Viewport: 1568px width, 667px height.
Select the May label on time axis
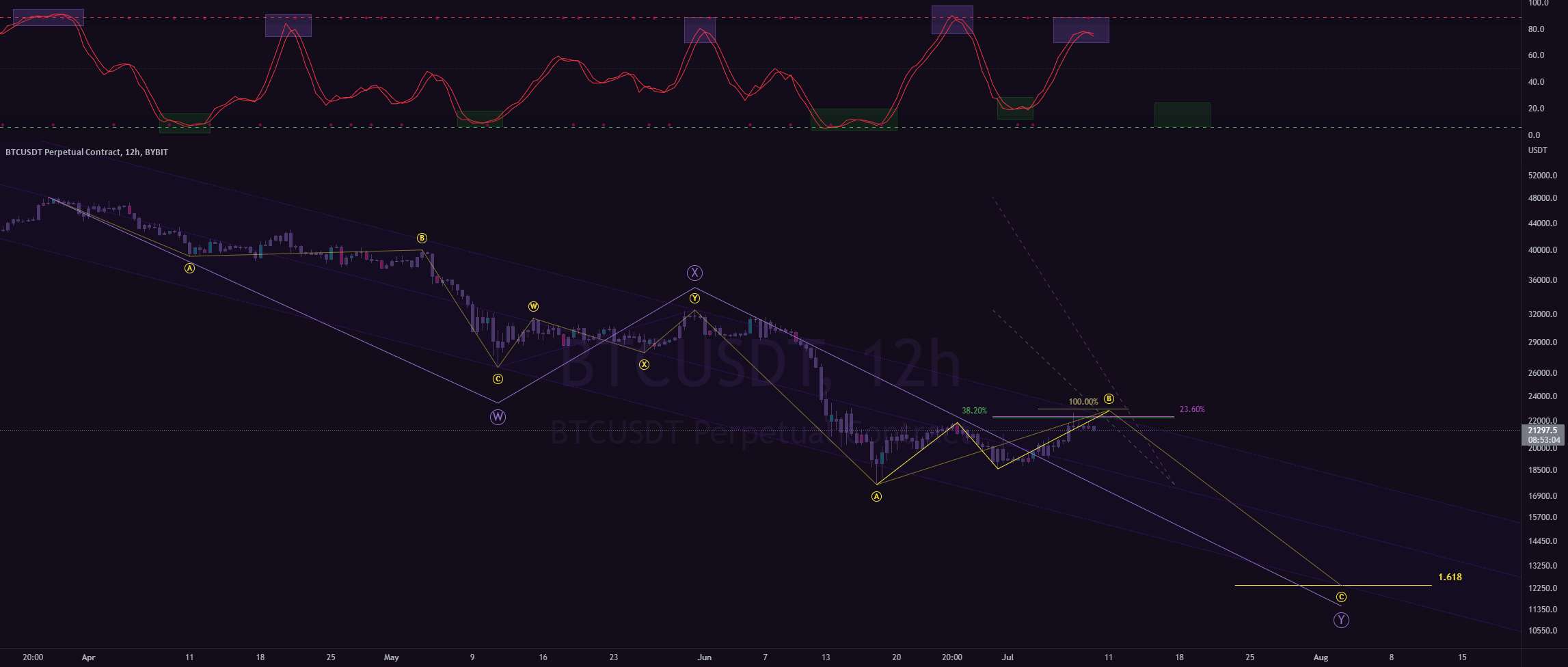point(392,657)
